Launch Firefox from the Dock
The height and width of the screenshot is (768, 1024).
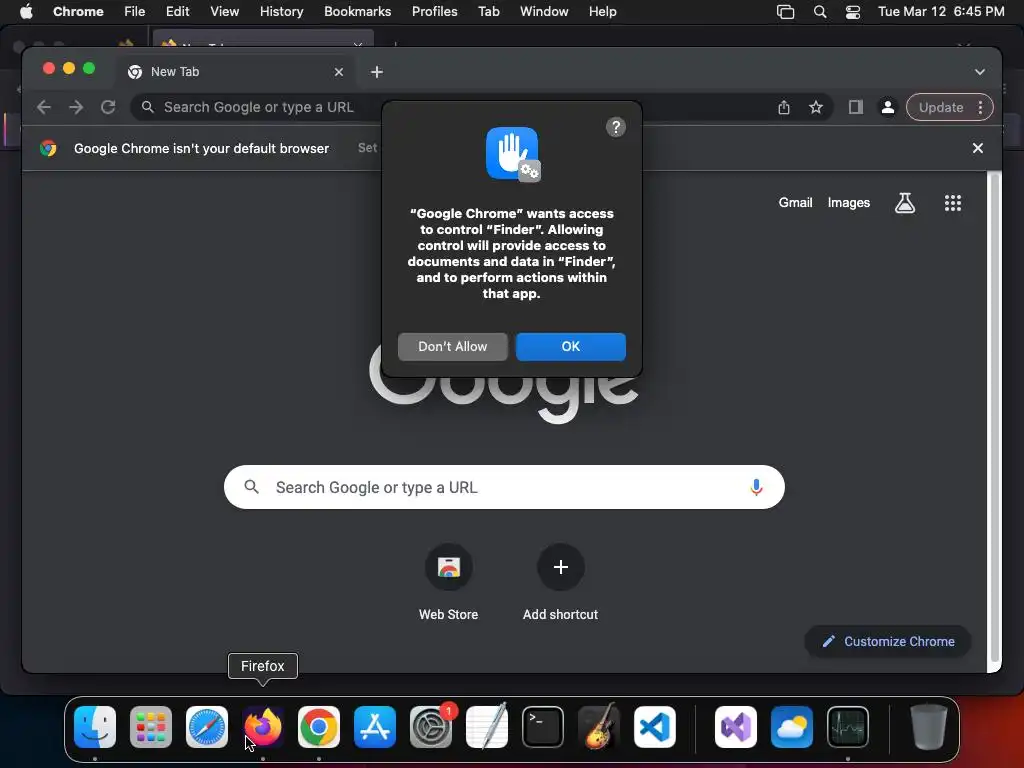click(x=263, y=727)
